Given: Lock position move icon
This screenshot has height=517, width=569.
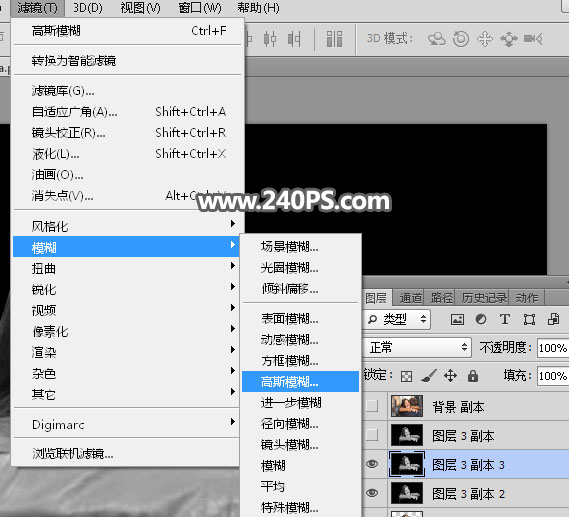Looking at the screenshot, I should (x=450, y=376).
